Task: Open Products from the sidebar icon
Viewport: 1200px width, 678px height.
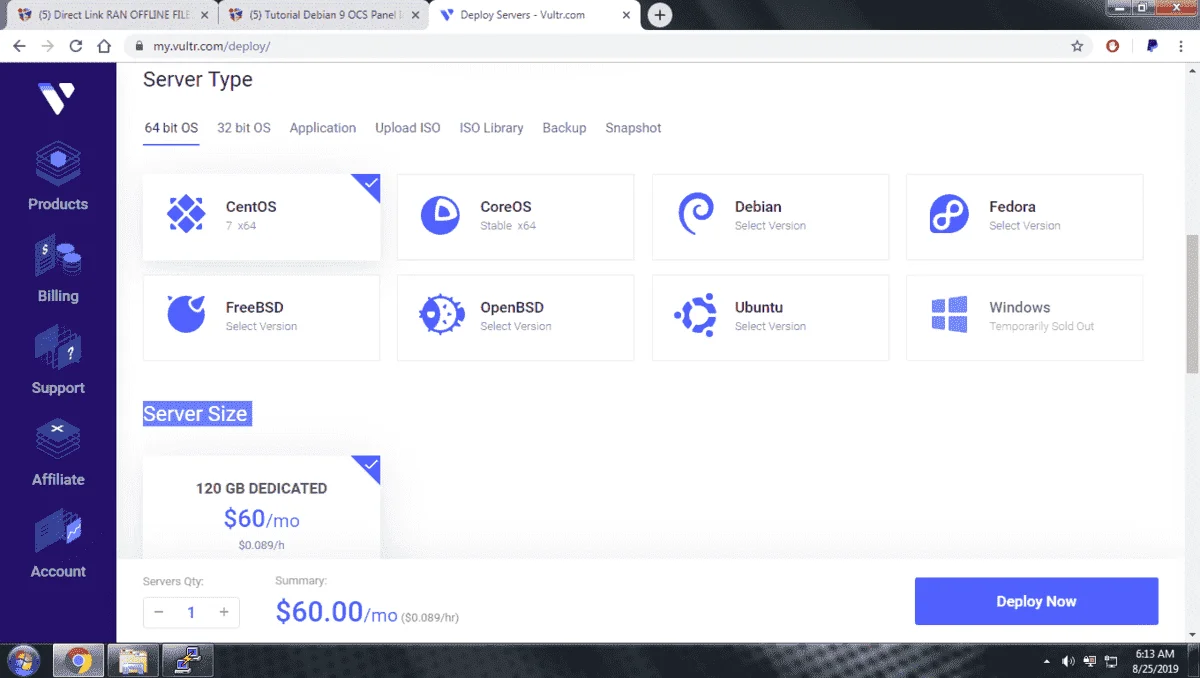Action: point(58,164)
